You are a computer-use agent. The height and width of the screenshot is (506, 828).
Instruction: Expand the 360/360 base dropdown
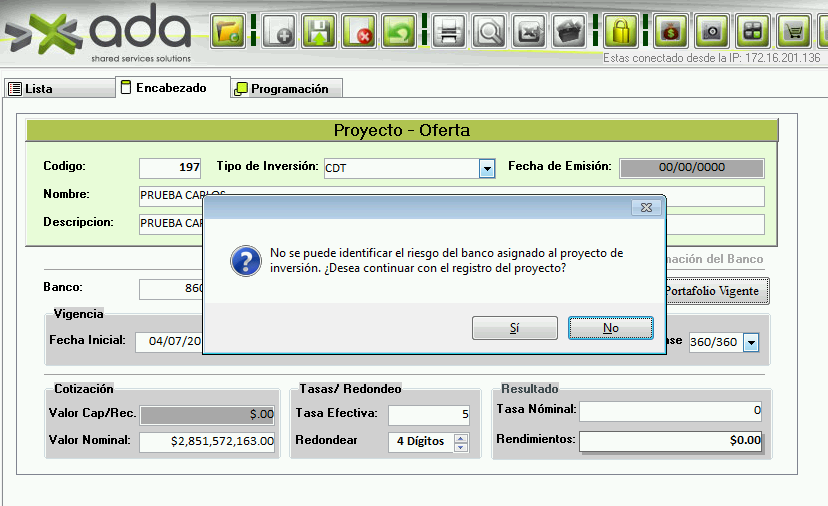pos(751,342)
